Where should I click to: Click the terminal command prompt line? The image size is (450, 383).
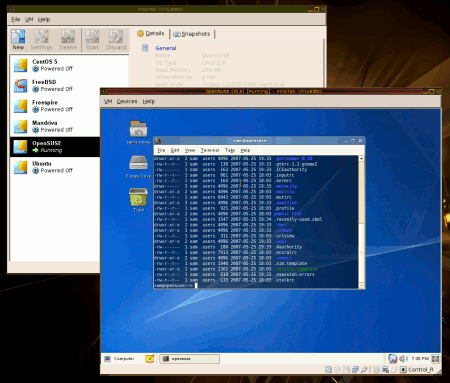coord(257,285)
